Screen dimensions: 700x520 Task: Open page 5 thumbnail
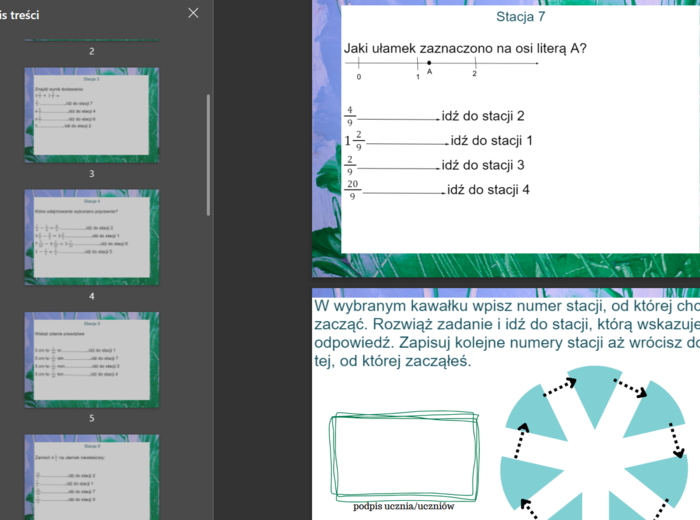click(x=91, y=359)
